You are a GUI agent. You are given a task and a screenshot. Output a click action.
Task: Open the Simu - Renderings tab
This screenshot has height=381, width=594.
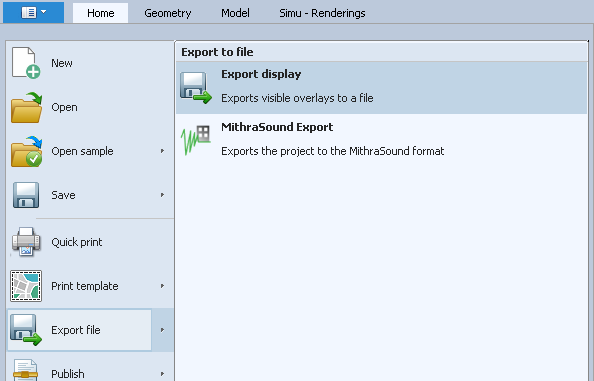(x=322, y=13)
